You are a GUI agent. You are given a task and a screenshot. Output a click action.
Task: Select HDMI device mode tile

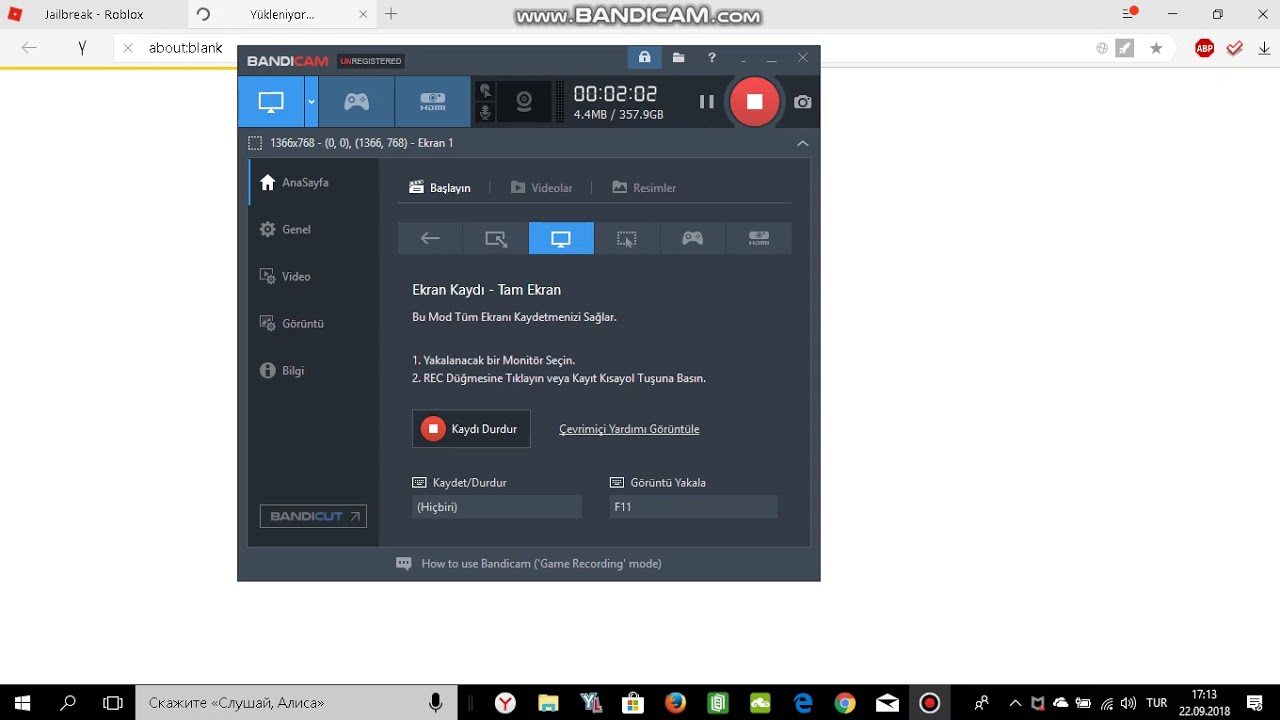click(x=759, y=238)
